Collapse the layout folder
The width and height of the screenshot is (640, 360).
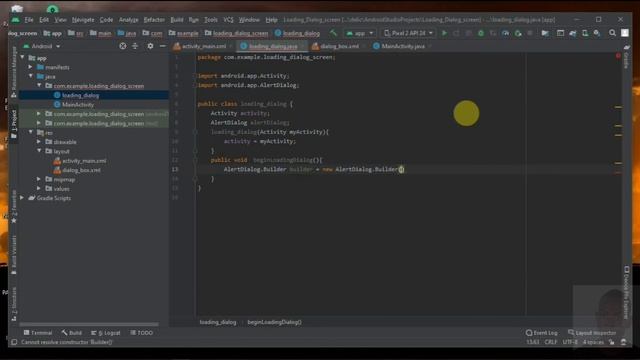(39, 151)
